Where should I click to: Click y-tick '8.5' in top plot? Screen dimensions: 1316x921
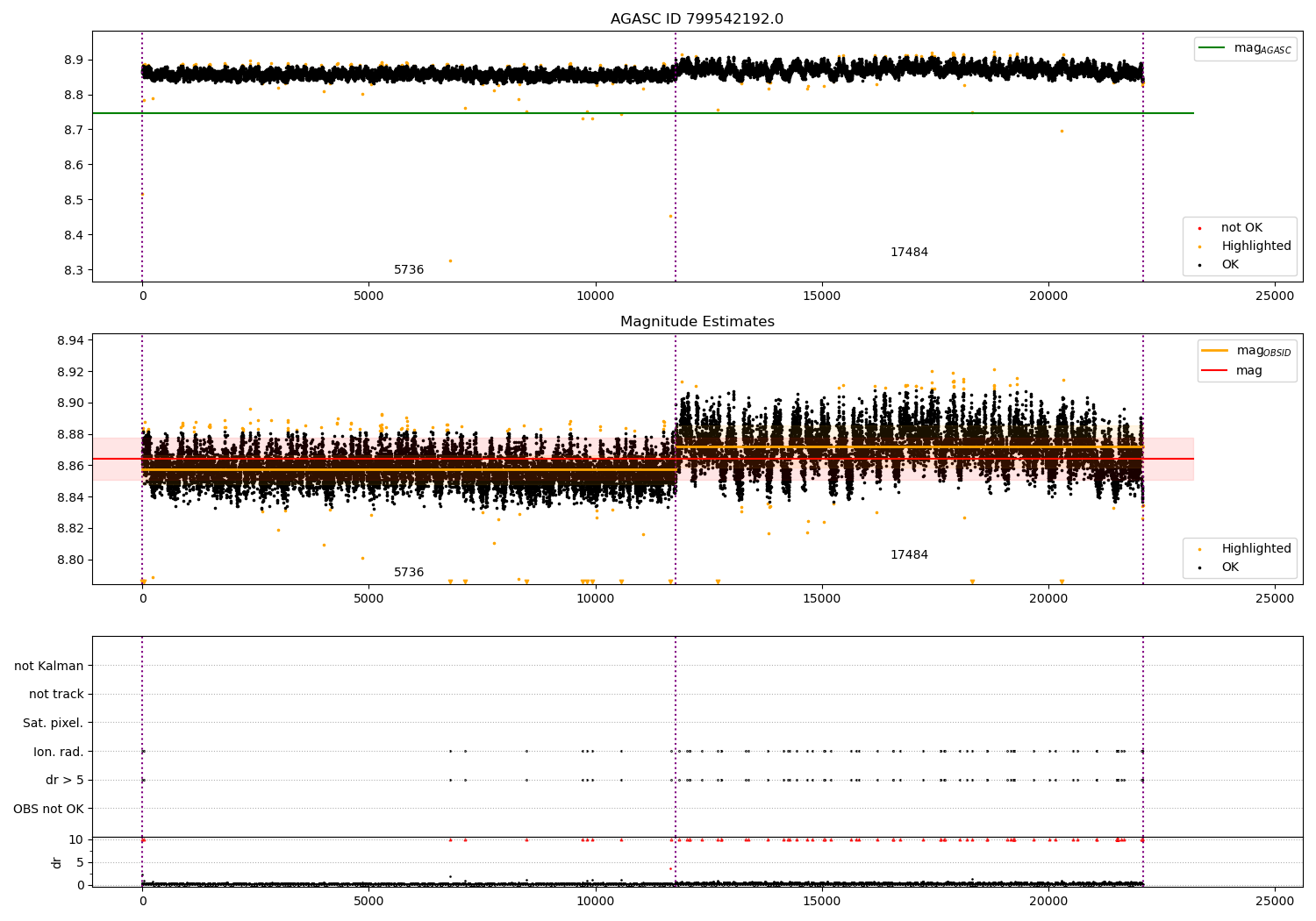tap(73, 200)
